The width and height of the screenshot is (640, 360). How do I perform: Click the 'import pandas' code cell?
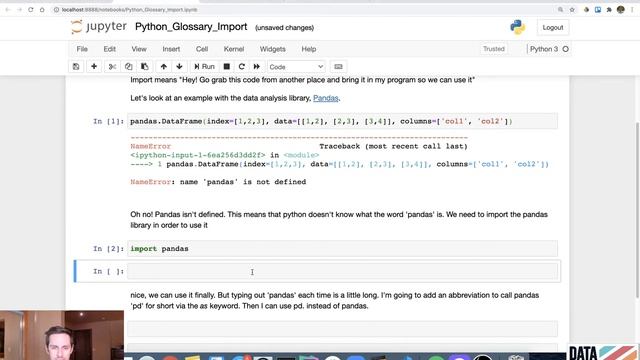click(x=342, y=249)
